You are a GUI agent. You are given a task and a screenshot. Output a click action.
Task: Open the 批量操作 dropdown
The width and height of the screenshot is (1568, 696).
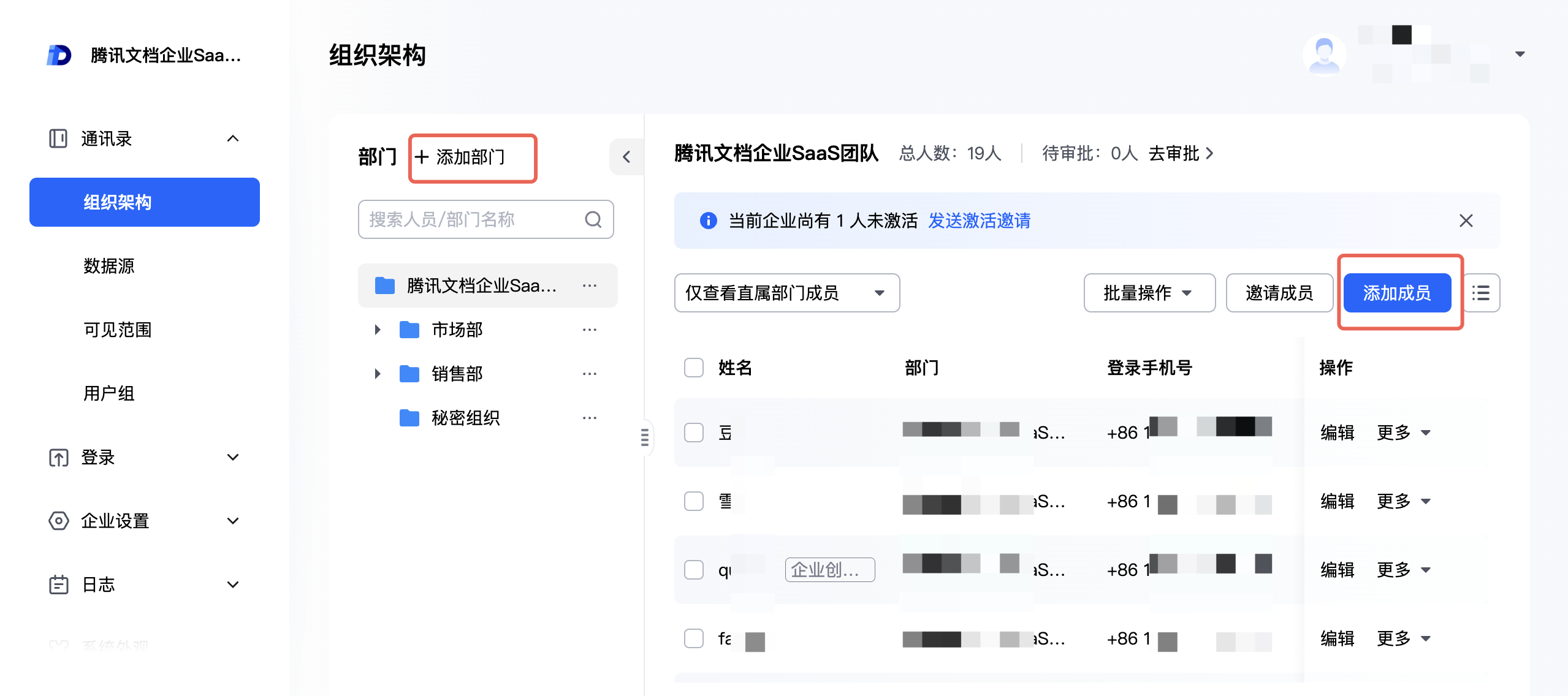[x=1149, y=293]
